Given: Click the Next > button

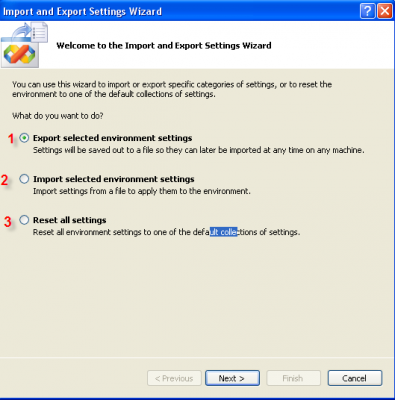Looking at the screenshot, I should pyautogui.click(x=232, y=378).
